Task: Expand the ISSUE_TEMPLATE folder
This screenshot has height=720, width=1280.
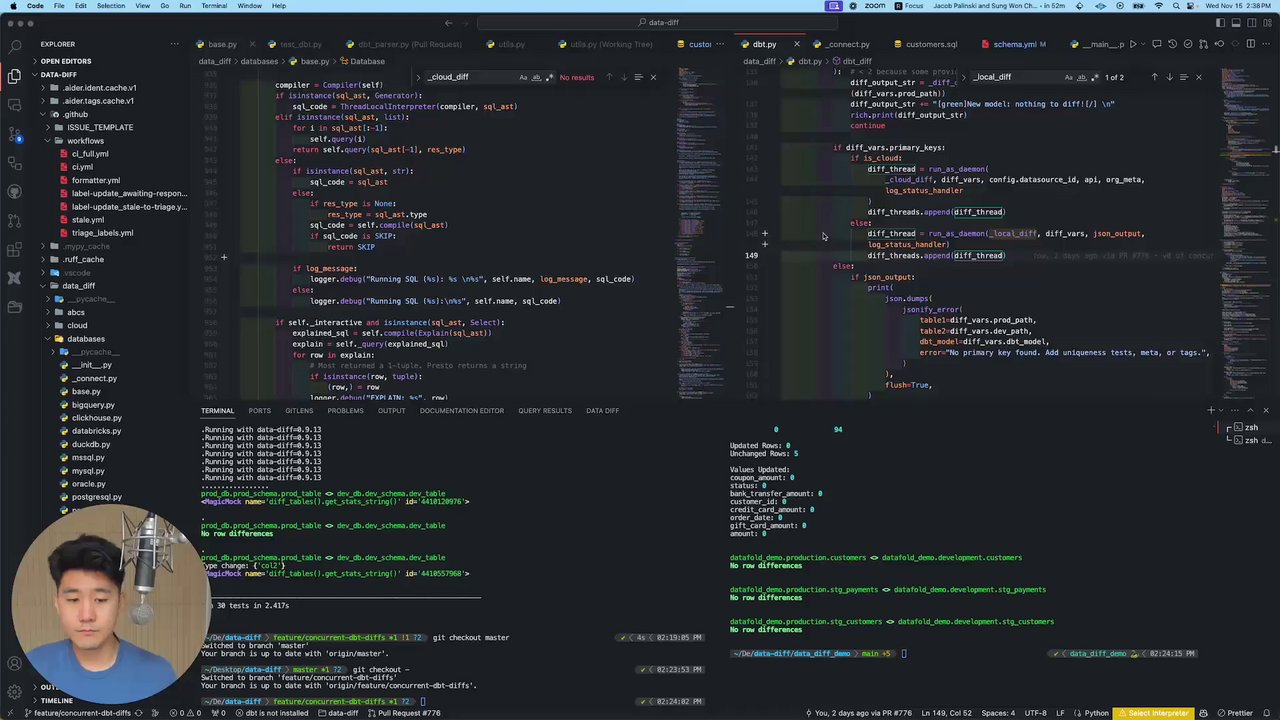Action: (x=100, y=127)
